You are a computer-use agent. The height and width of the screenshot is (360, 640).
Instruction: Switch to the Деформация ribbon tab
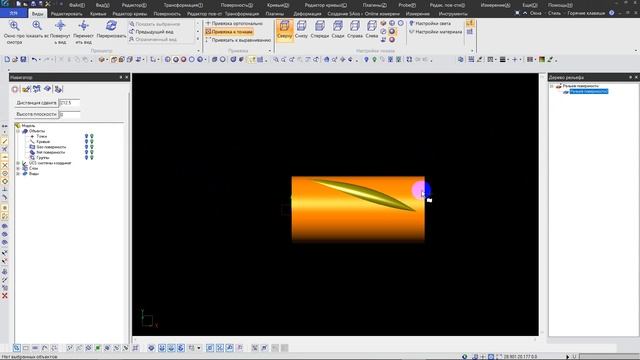(307, 13)
